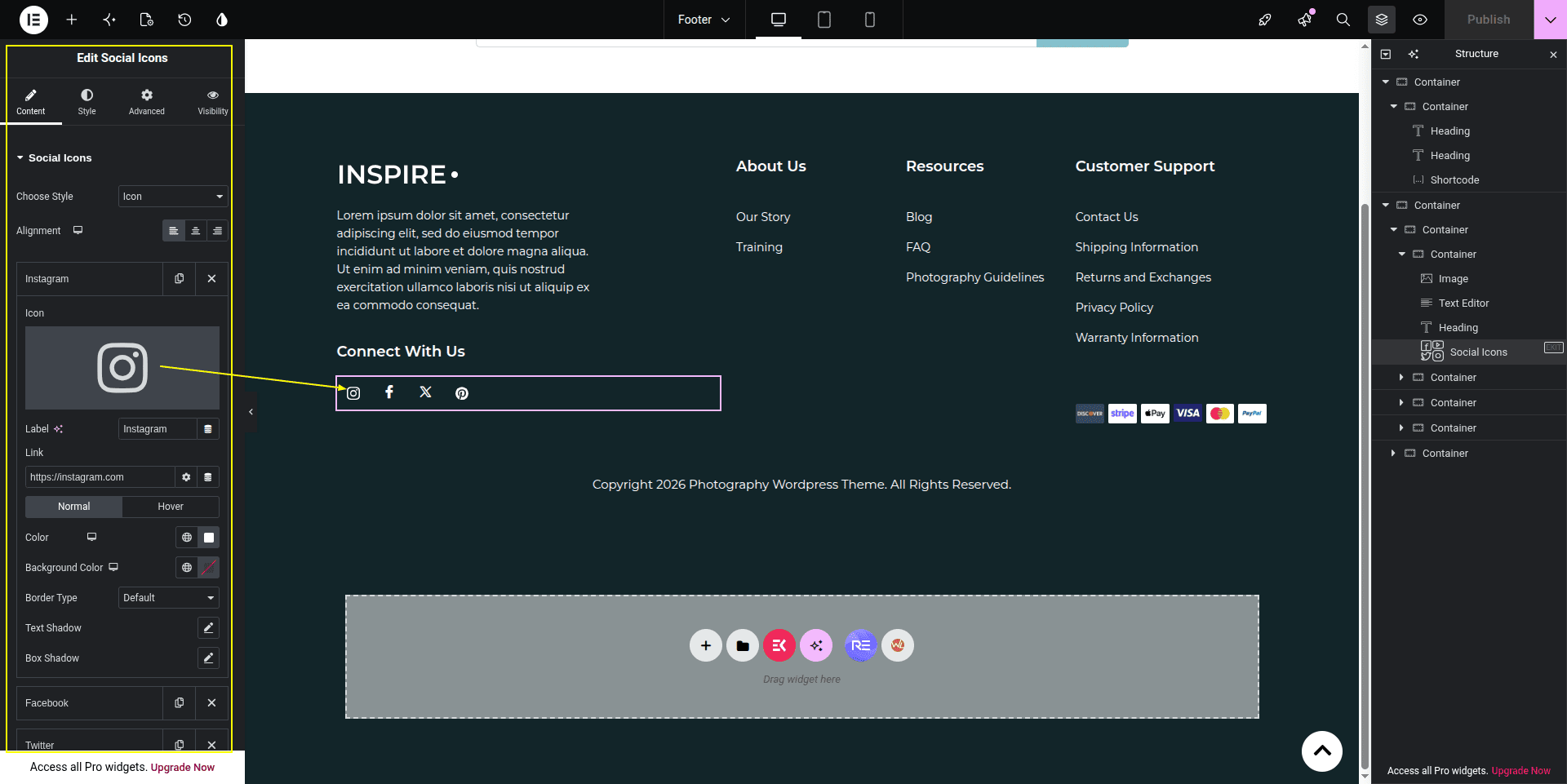This screenshot has width=1567, height=784.
Task: Duplicate the Instagram social icon item
Action: point(180,279)
